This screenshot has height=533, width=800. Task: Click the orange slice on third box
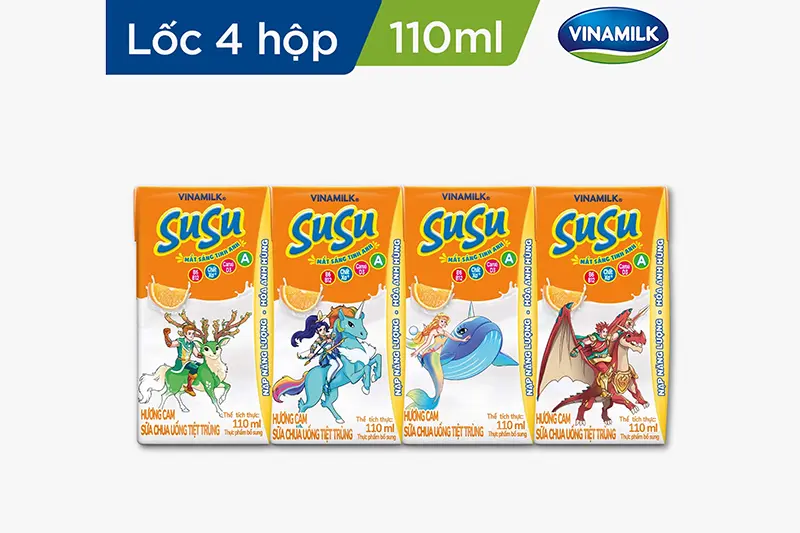coord(431,295)
